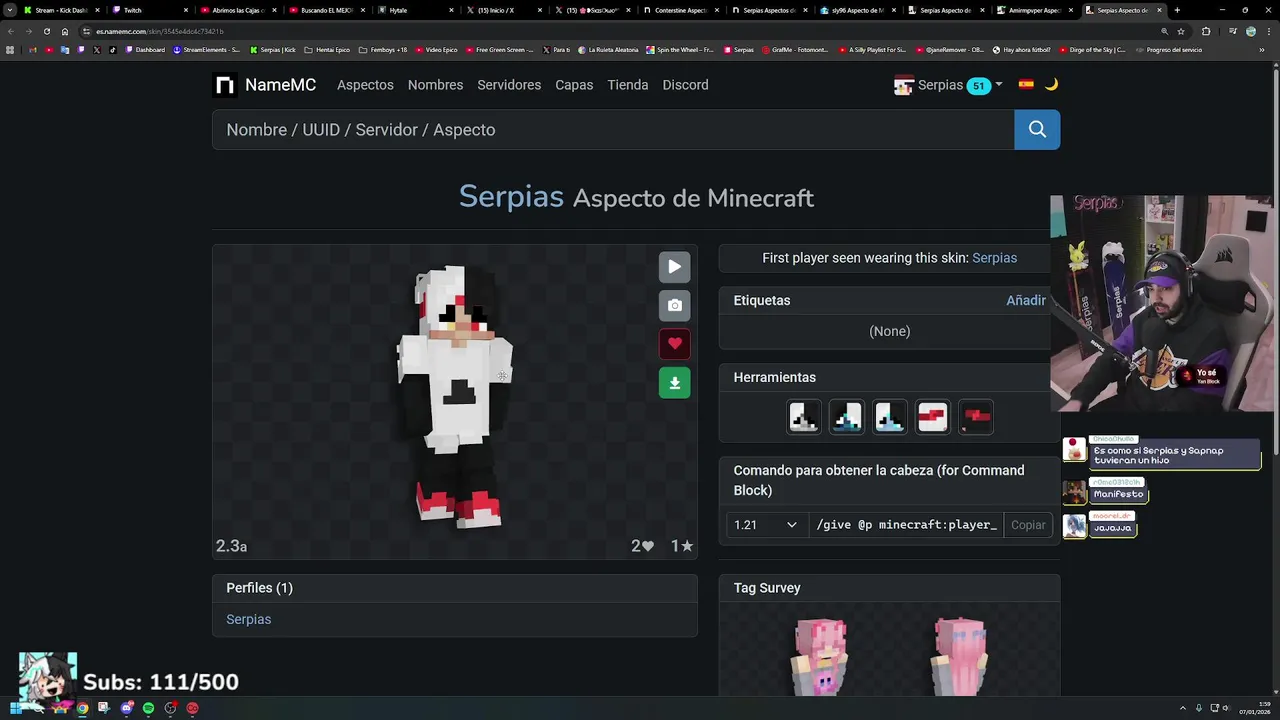This screenshot has width=1280, height=720.
Task: Select the right pink-haired Tag Survey skin
Action: (x=960, y=657)
